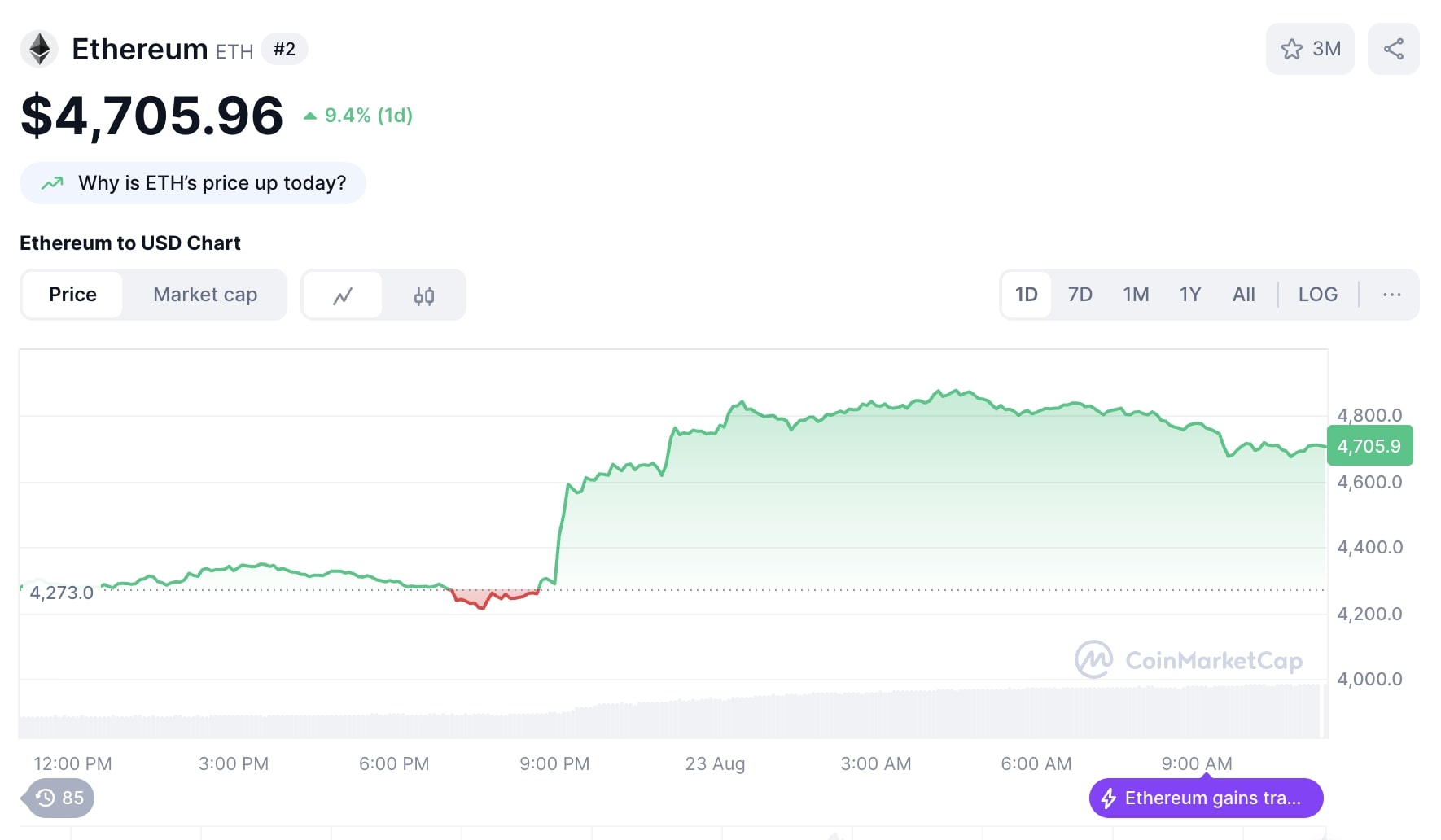Click the Ethereum to USD Chart heading
The width and height of the screenshot is (1441, 840).
click(130, 243)
